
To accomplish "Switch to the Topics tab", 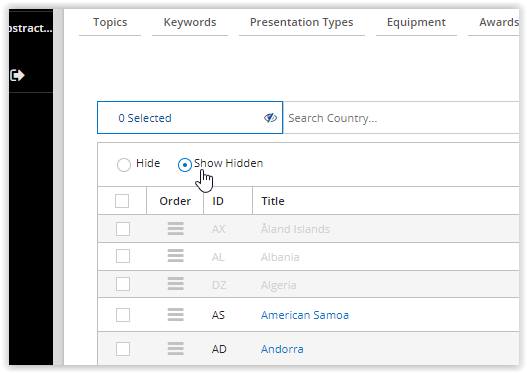I will (110, 23).
